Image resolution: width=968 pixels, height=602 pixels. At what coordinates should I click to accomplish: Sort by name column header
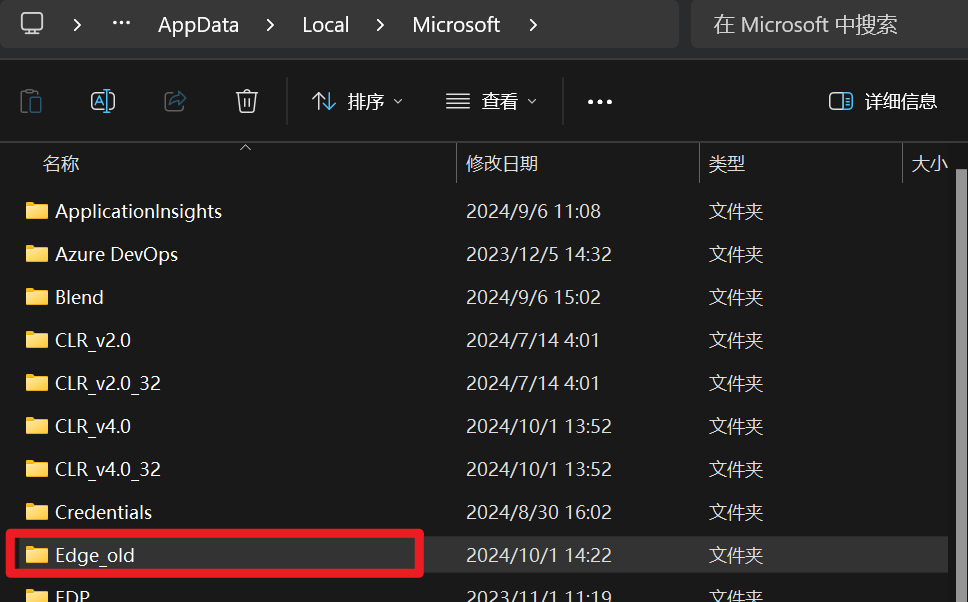click(x=61, y=164)
